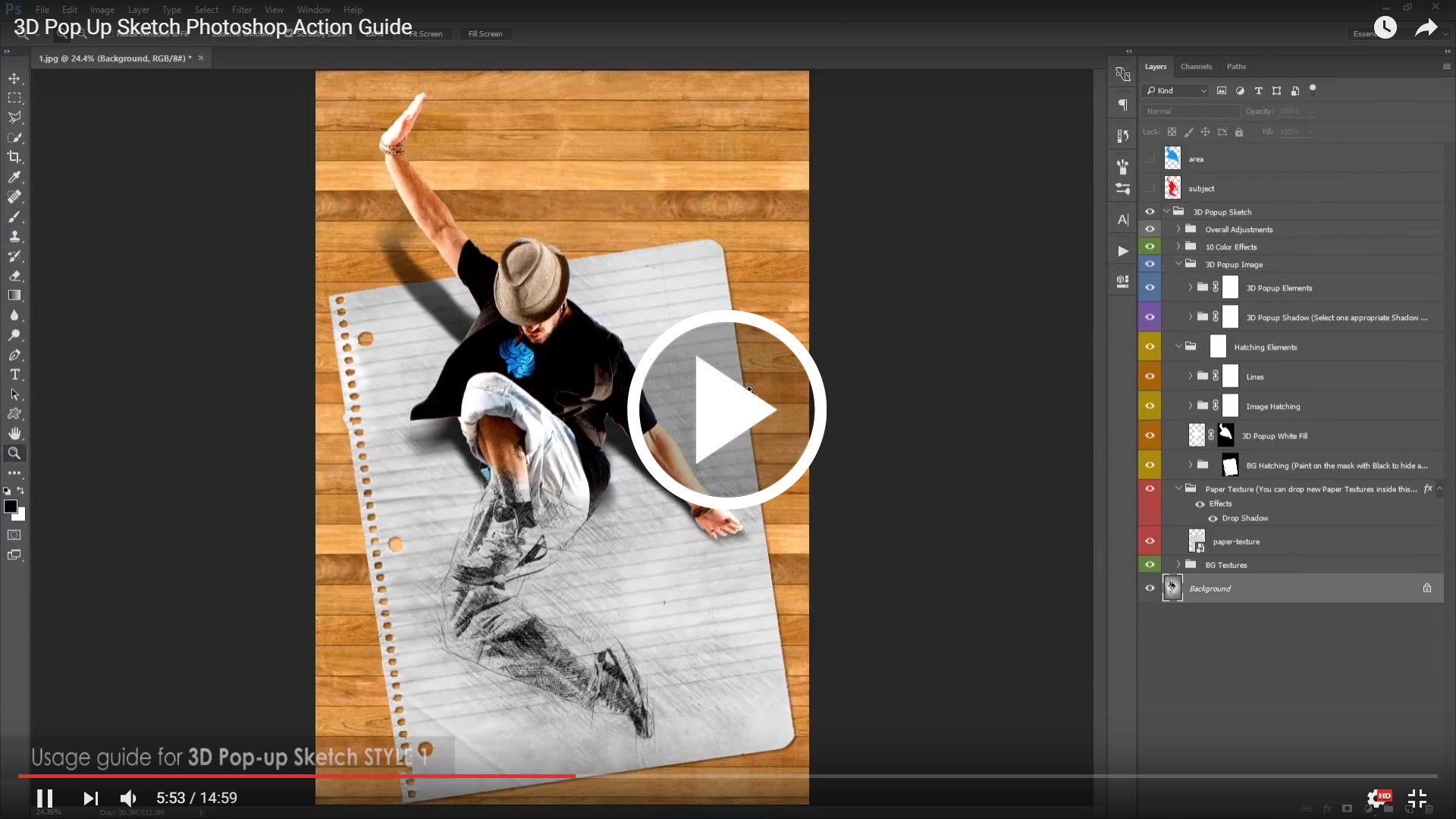The height and width of the screenshot is (819, 1456).
Task: Select the Crop tool
Action: pyautogui.click(x=14, y=157)
